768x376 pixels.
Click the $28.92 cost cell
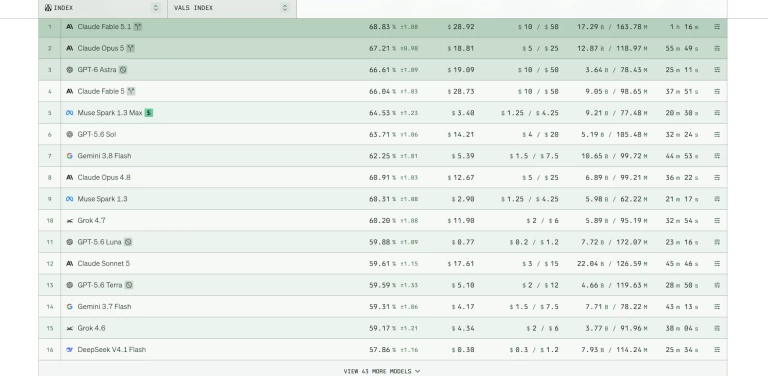pos(460,27)
